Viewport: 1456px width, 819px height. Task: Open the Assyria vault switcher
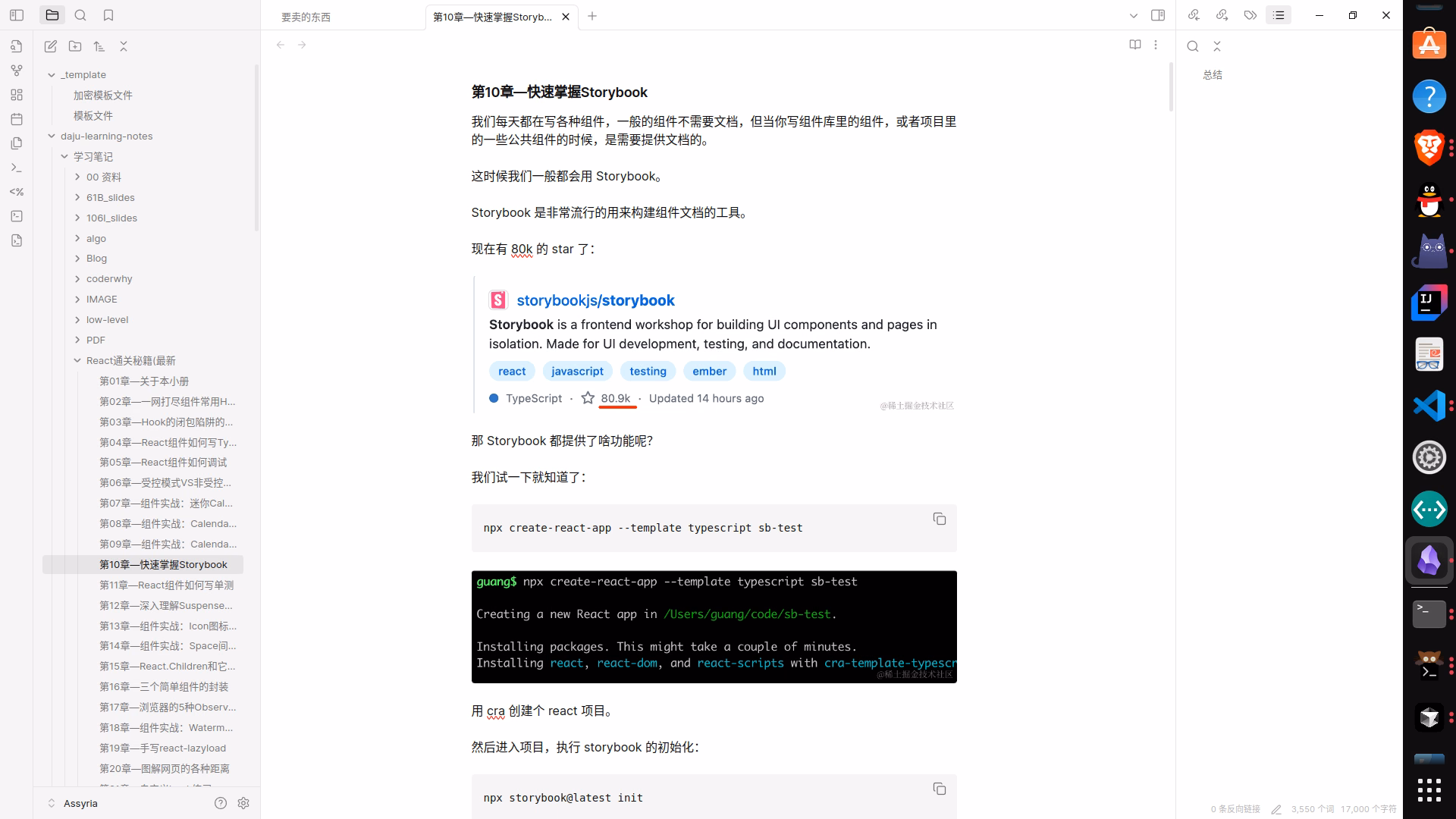click(x=72, y=803)
